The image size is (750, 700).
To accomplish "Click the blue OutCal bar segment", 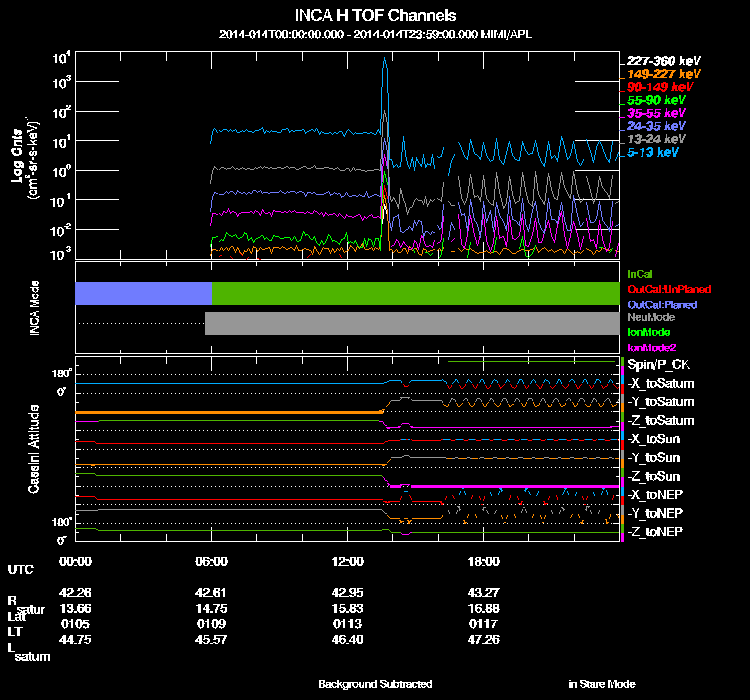I will [x=143, y=293].
